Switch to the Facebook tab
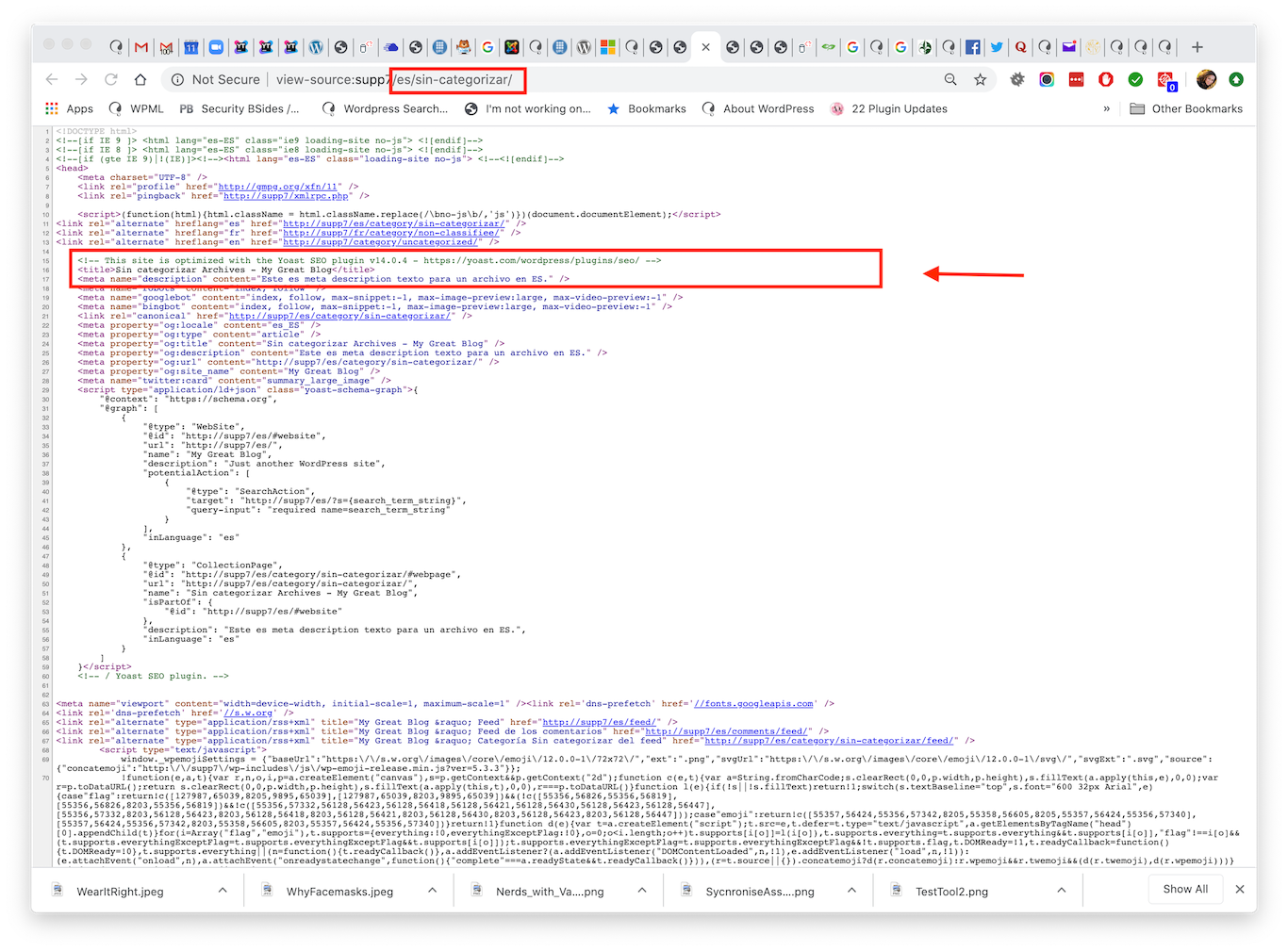Image resolution: width=1288 pixels, height=951 pixels. point(972,47)
